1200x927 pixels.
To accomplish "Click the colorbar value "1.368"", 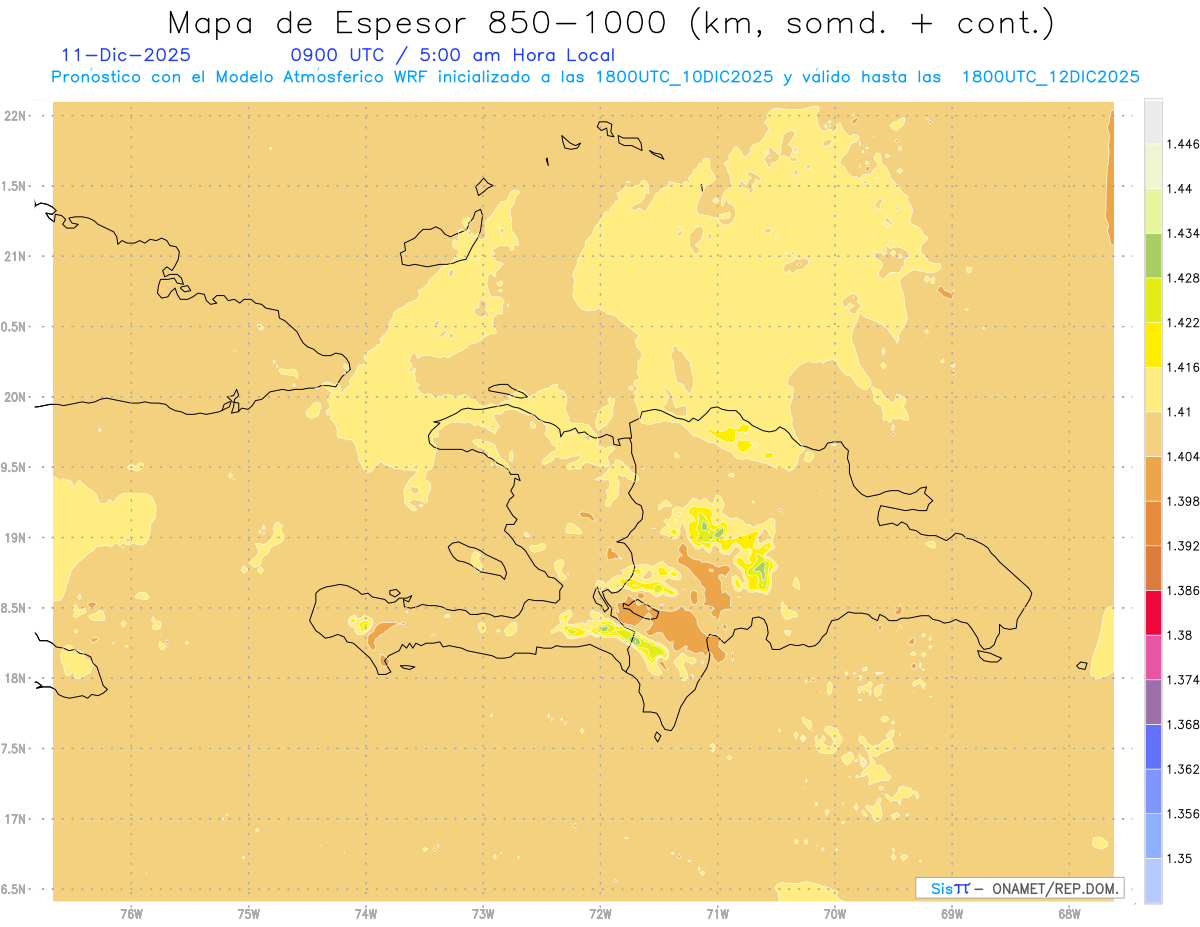I will [x=1183, y=724].
